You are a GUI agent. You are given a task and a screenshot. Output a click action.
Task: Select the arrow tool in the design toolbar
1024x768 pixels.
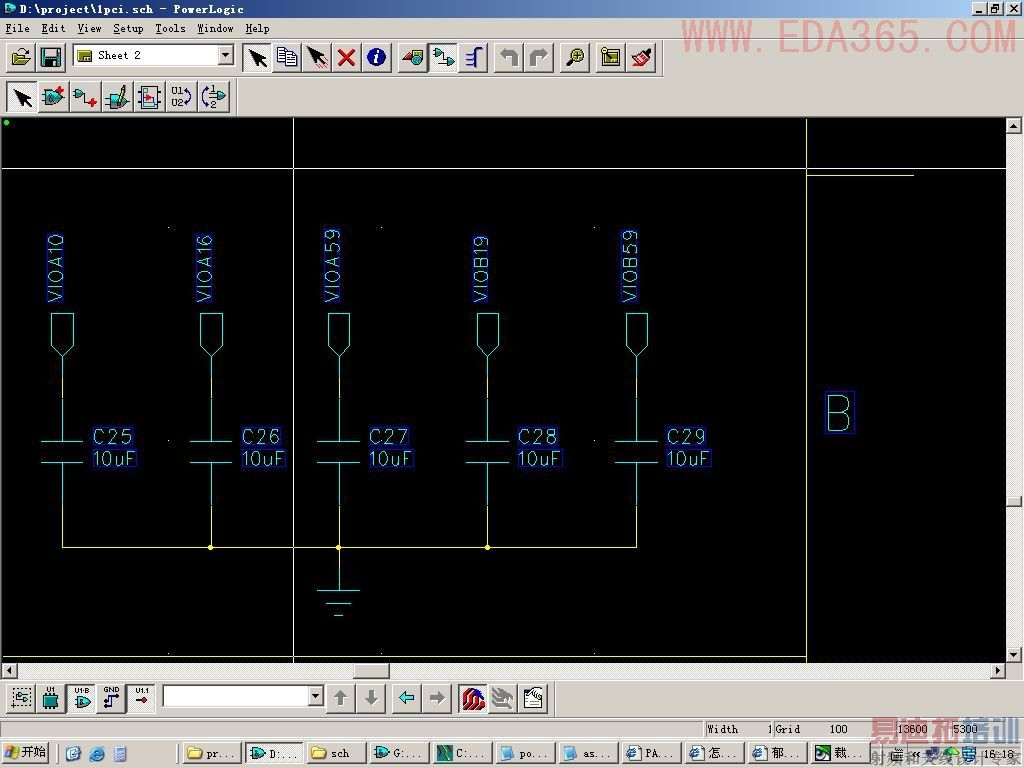pyautogui.click(x=22, y=97)
